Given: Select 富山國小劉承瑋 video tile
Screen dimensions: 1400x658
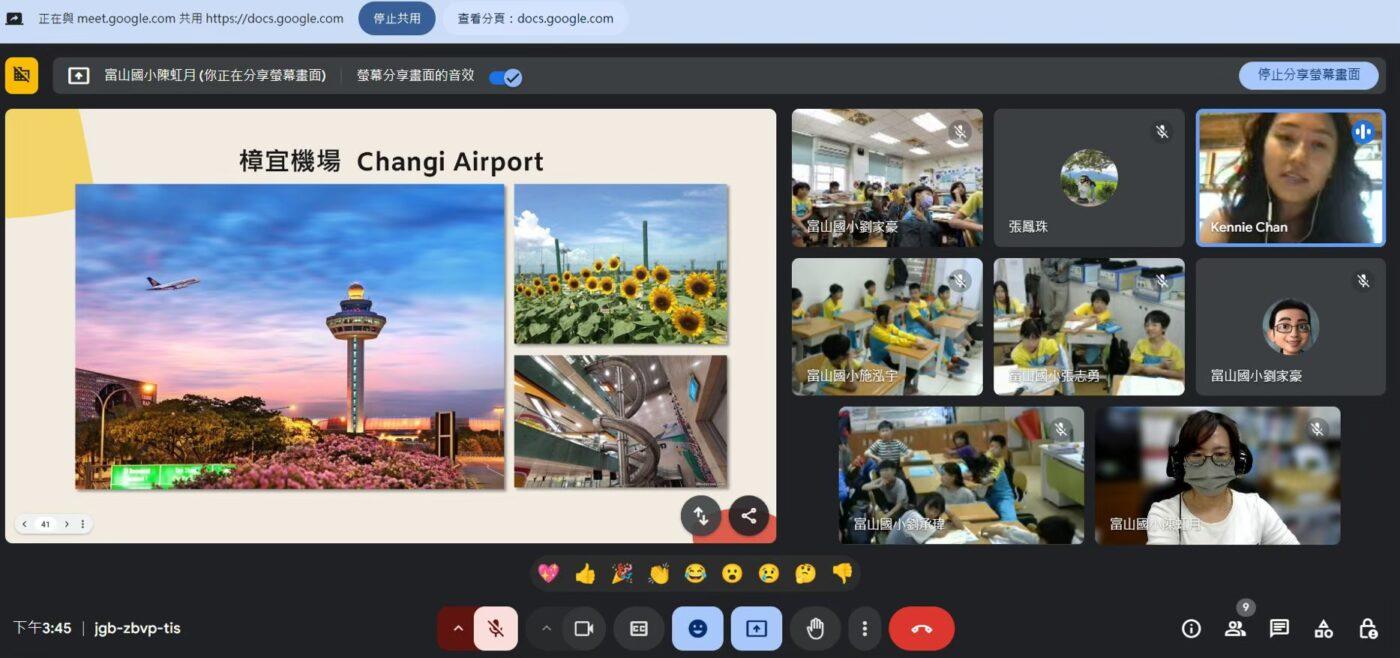Looking at the screenshot, I should coord(961,475).
